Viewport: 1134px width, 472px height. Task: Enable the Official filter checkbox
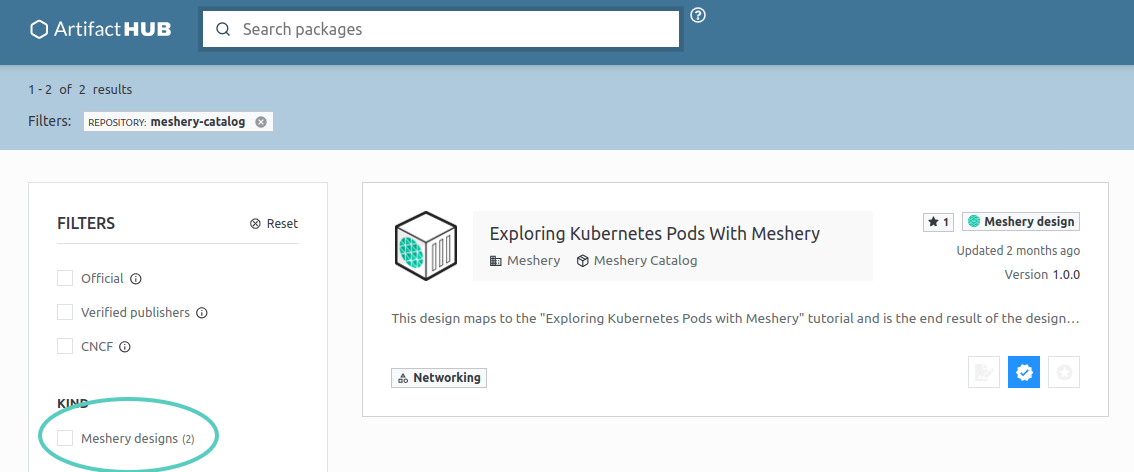click(65, 278)
